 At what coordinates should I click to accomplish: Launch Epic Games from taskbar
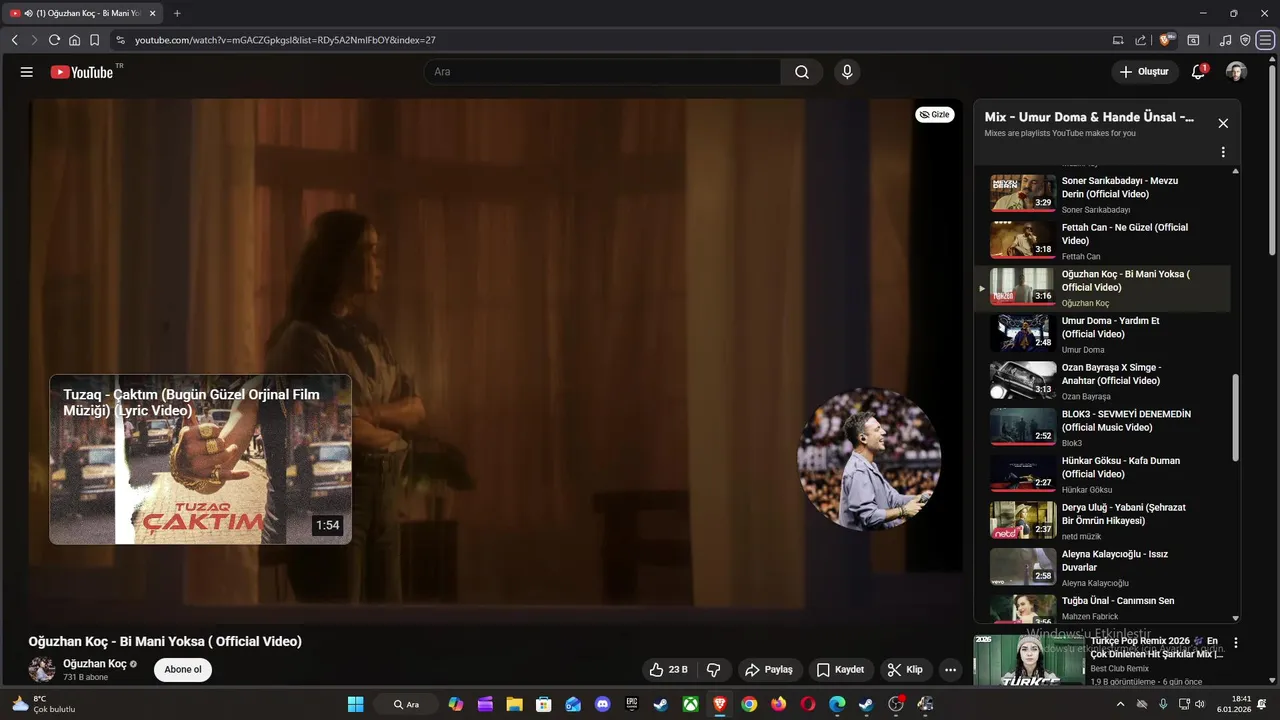(x=631, y=704)
